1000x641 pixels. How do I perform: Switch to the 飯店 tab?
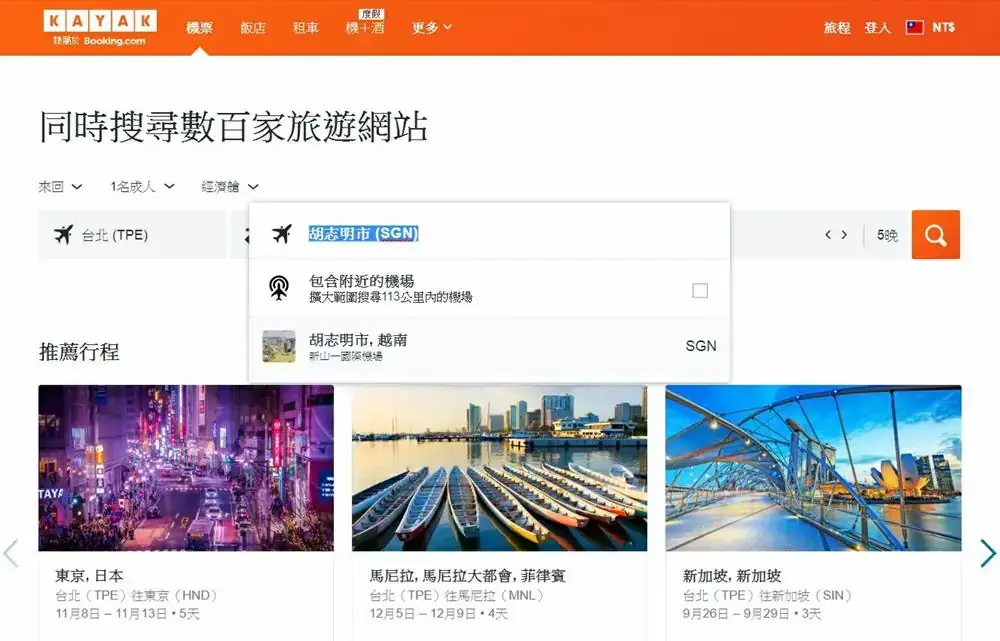tap(253, 28)
